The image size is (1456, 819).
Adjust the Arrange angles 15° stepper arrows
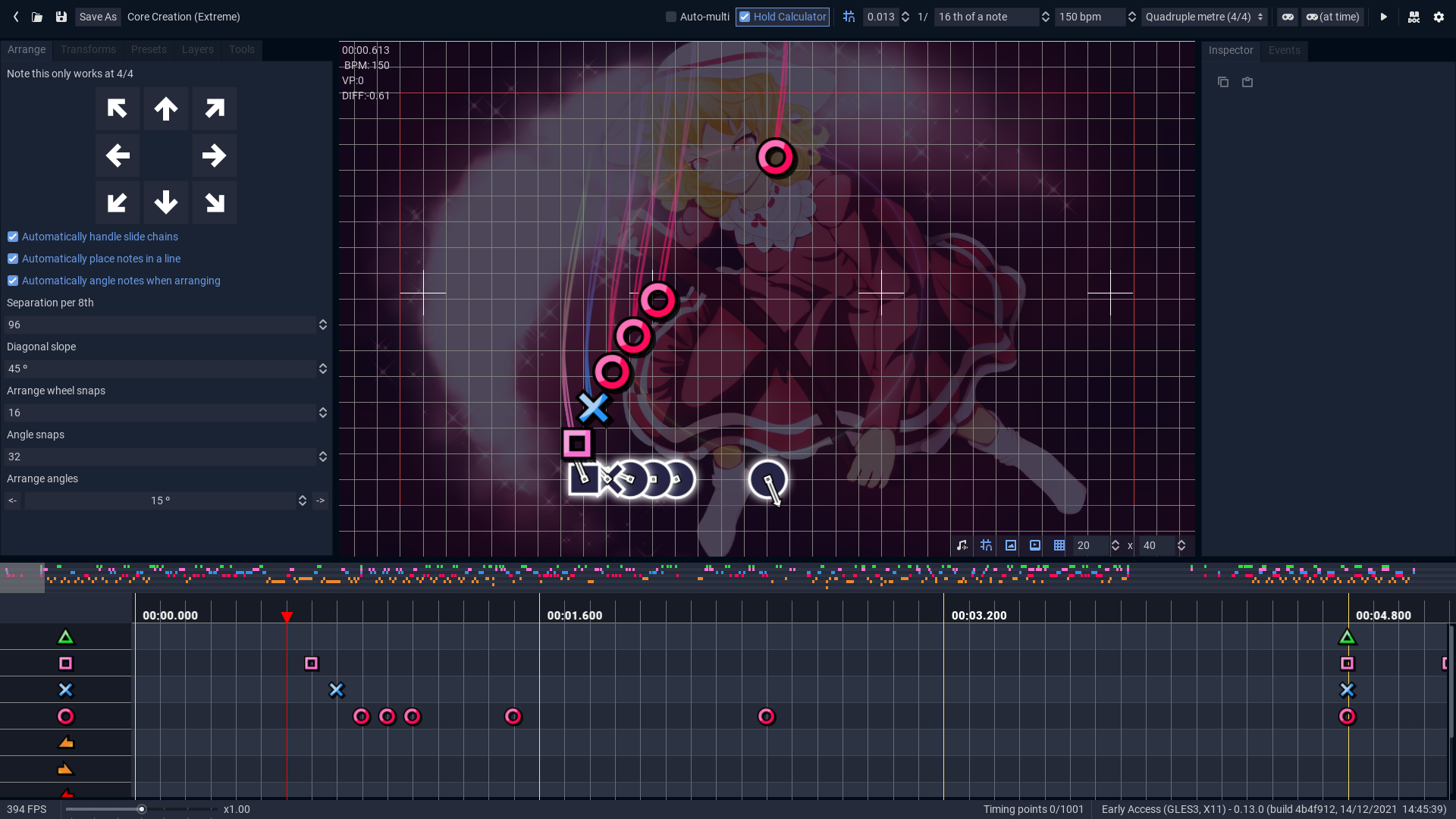pos(303,501)
